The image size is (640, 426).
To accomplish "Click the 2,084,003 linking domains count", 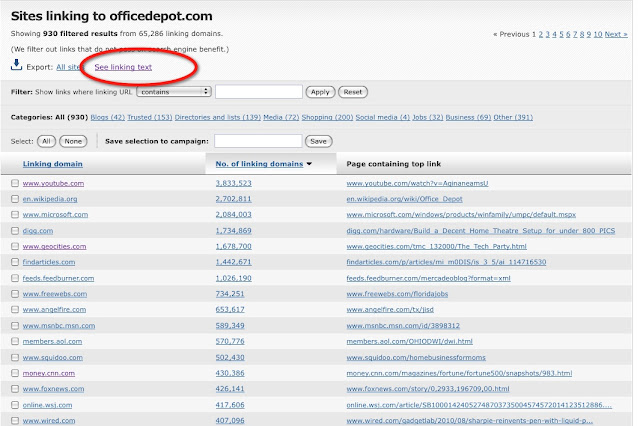I will 233,215.
